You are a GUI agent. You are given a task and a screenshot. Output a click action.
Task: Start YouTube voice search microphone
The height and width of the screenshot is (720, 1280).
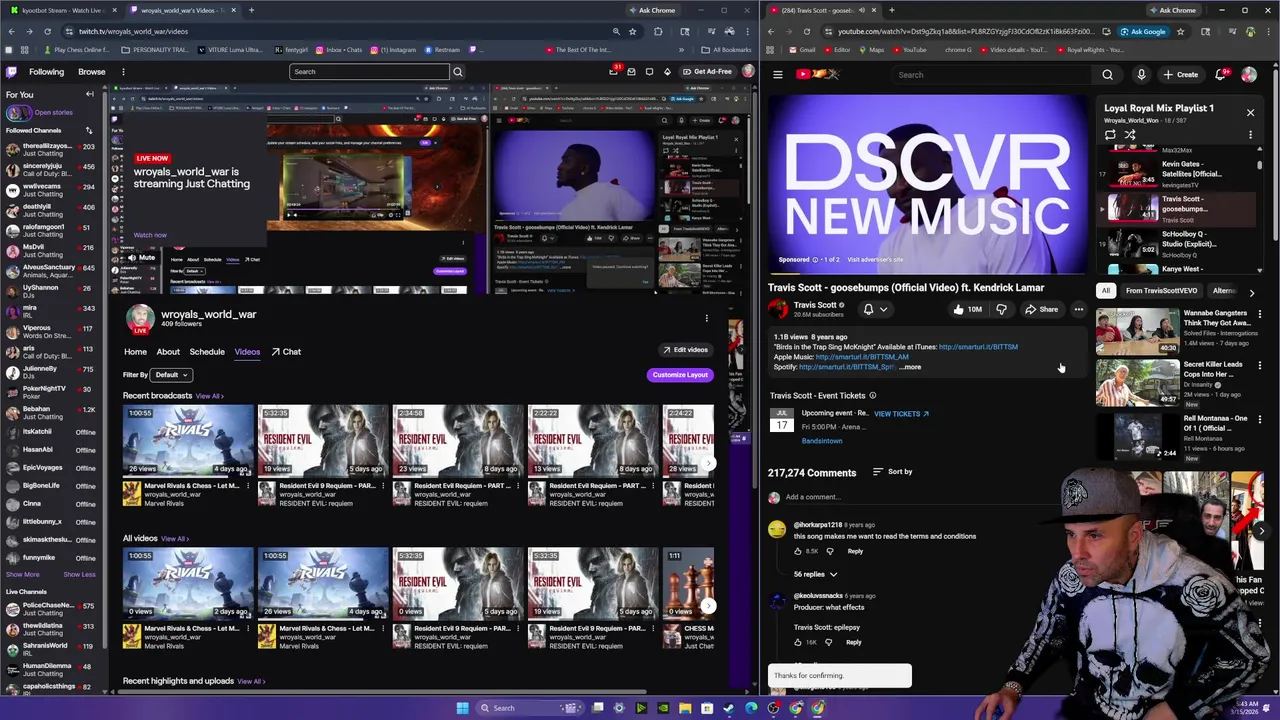click(1141, 74)
